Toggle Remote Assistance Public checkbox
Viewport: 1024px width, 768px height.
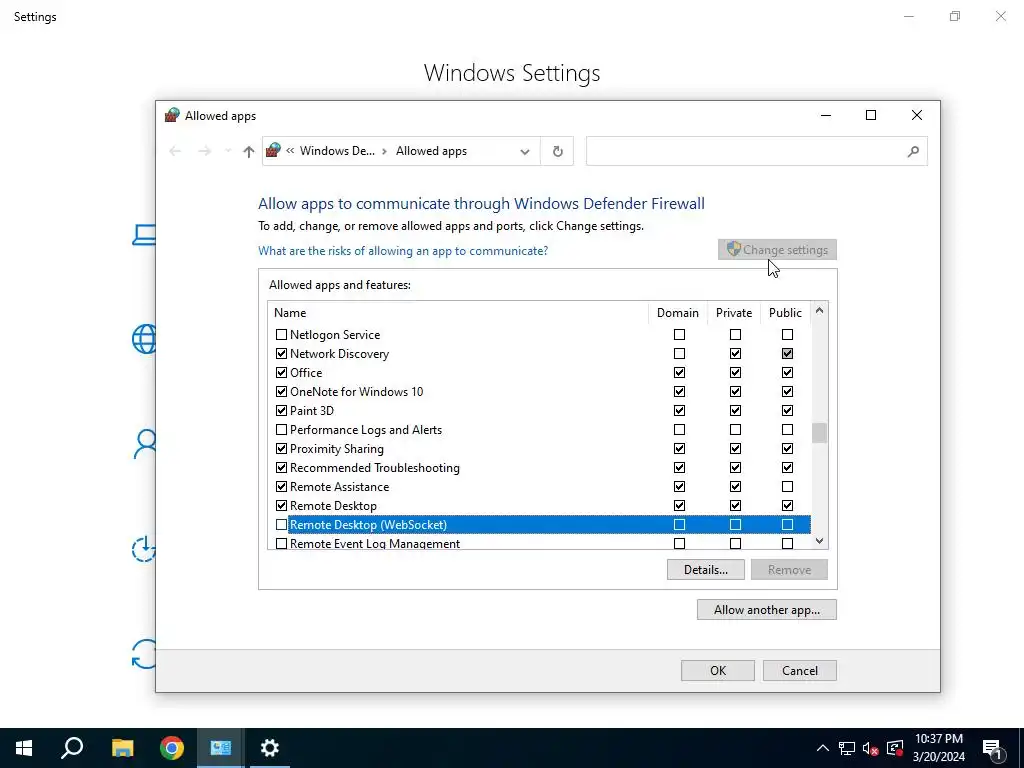788,487
